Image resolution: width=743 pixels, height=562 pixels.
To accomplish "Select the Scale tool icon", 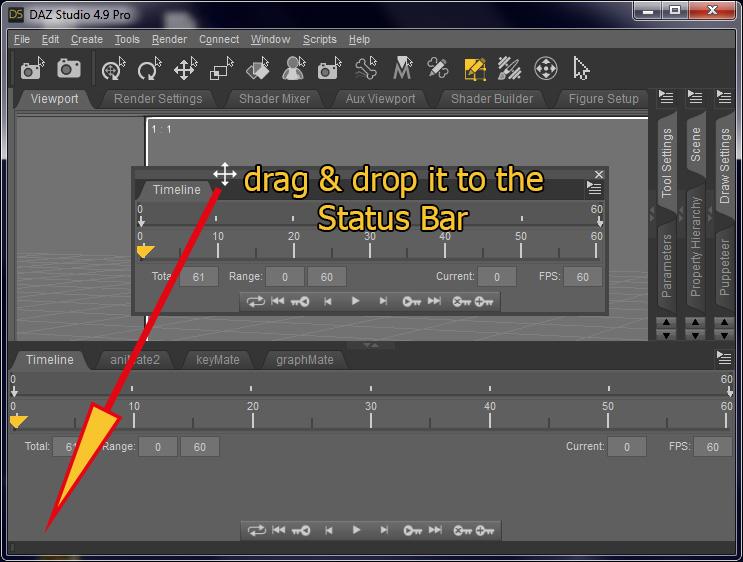I will (x=221, y=69).
